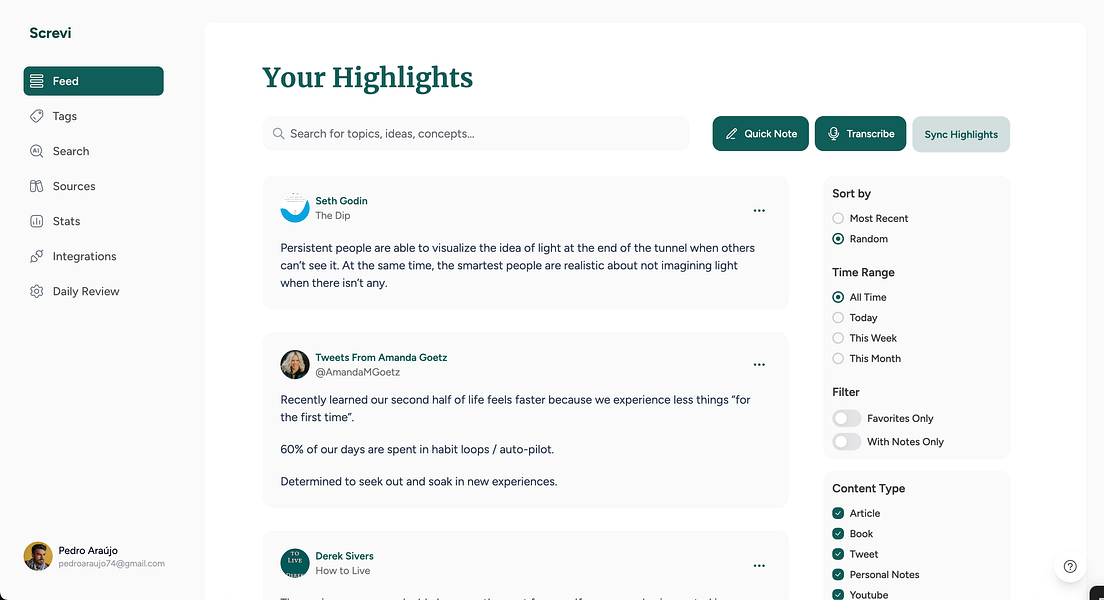Screen dimensions: 1104x600
Task: Click the microphone icon on Transcribe
Action: 834,134
